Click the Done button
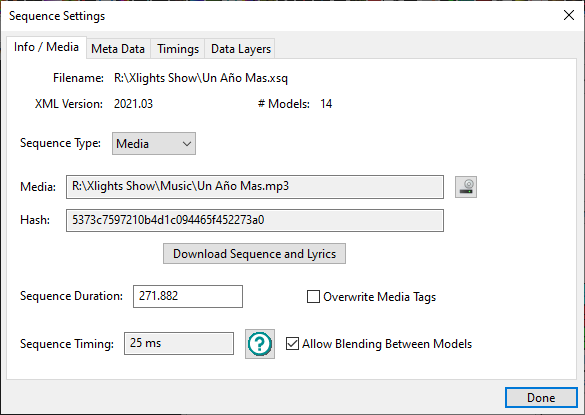585x415 pixels. [x=541, y=398]
